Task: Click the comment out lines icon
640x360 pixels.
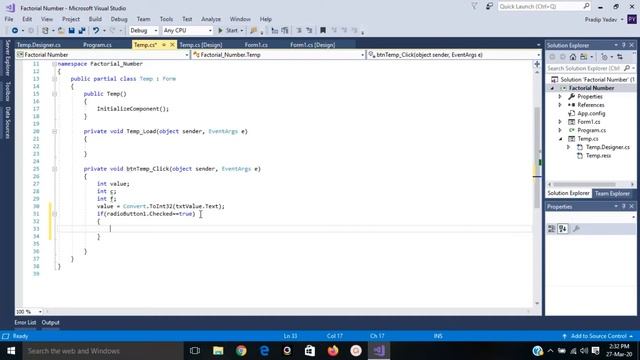Action: [299, 31]
